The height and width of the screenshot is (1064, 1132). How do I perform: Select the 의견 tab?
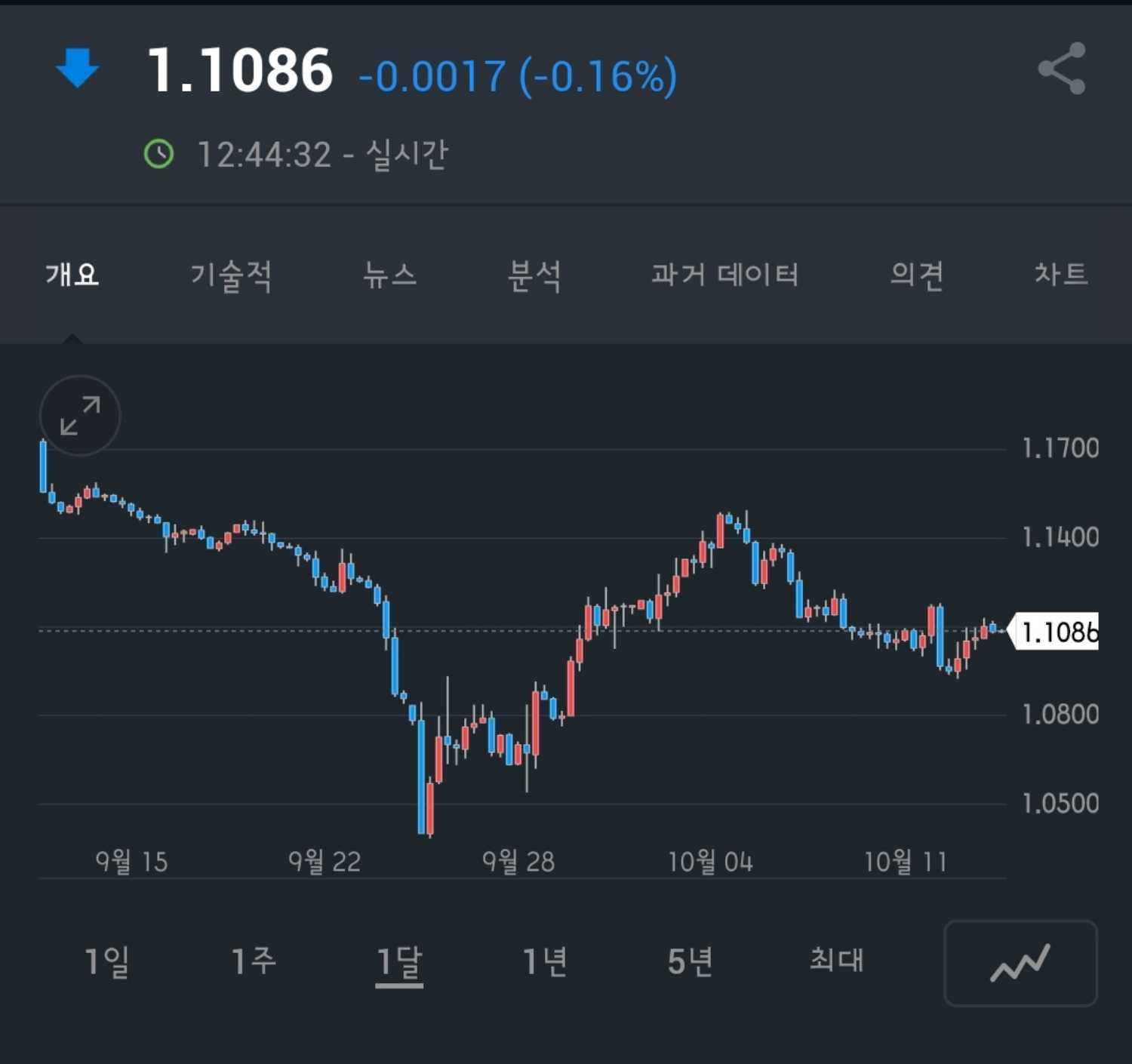coord(917,275)
